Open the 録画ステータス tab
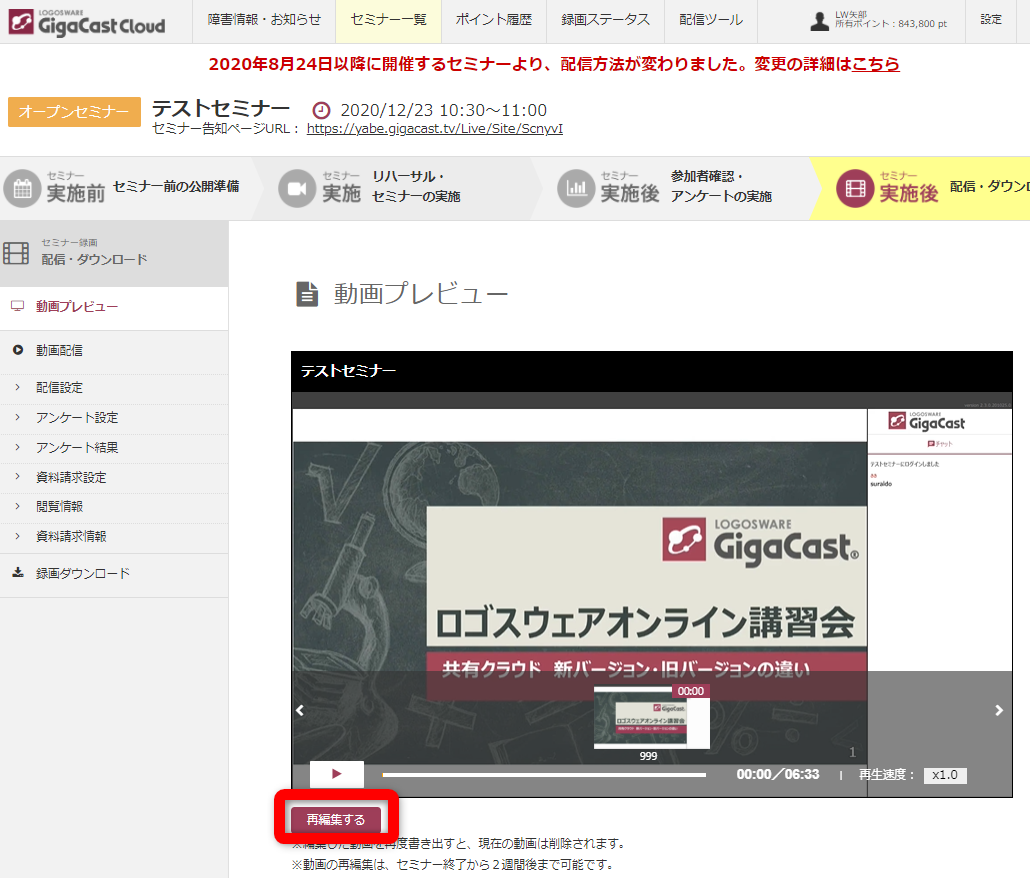This screenshot has width=1030, height=878. pos(605,20)
